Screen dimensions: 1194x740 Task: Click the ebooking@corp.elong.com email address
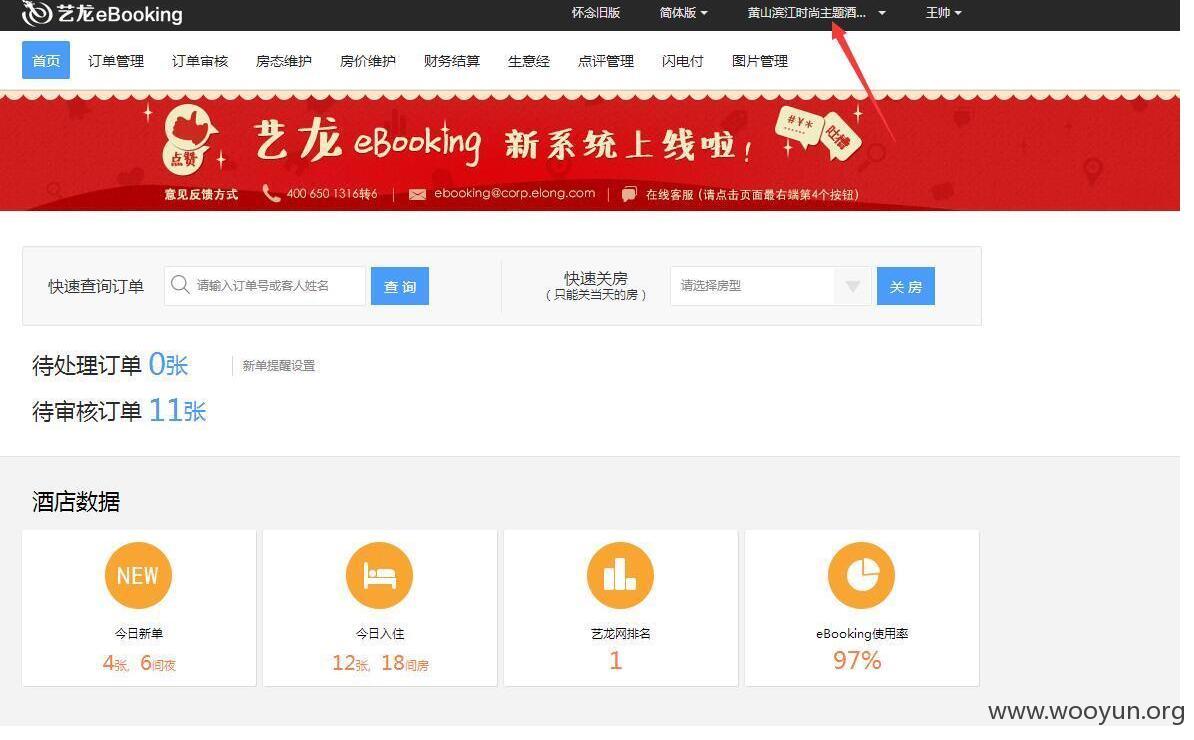[x=514, y=193]
